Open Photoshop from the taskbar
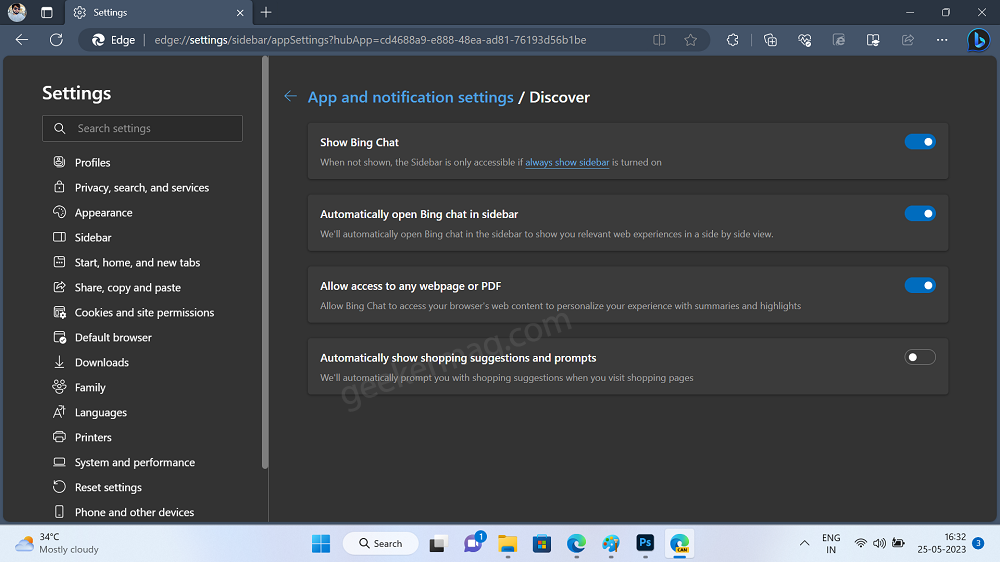 (x=645, y=544)
